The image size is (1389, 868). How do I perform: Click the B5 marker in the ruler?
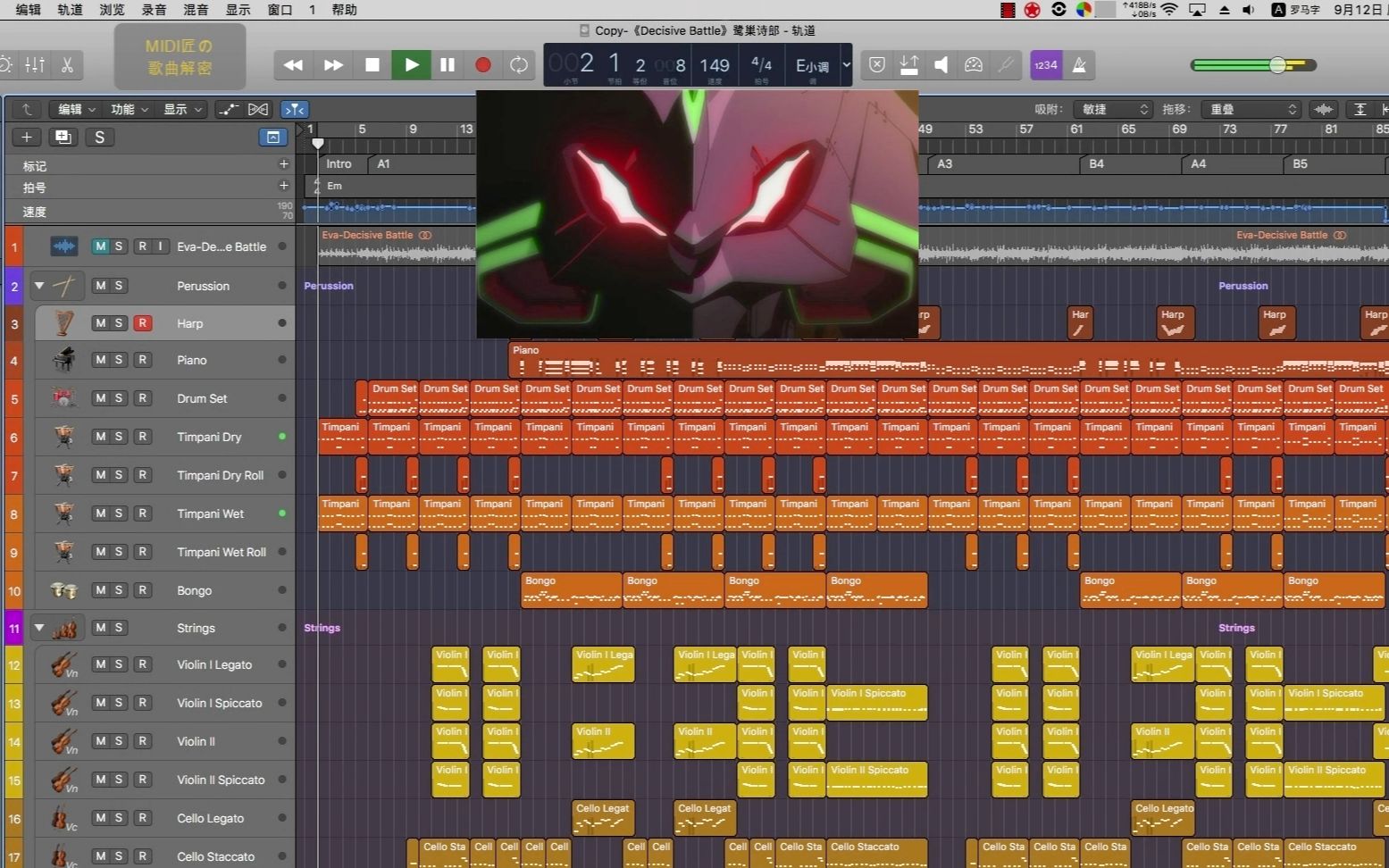(x=1300, y=164)
